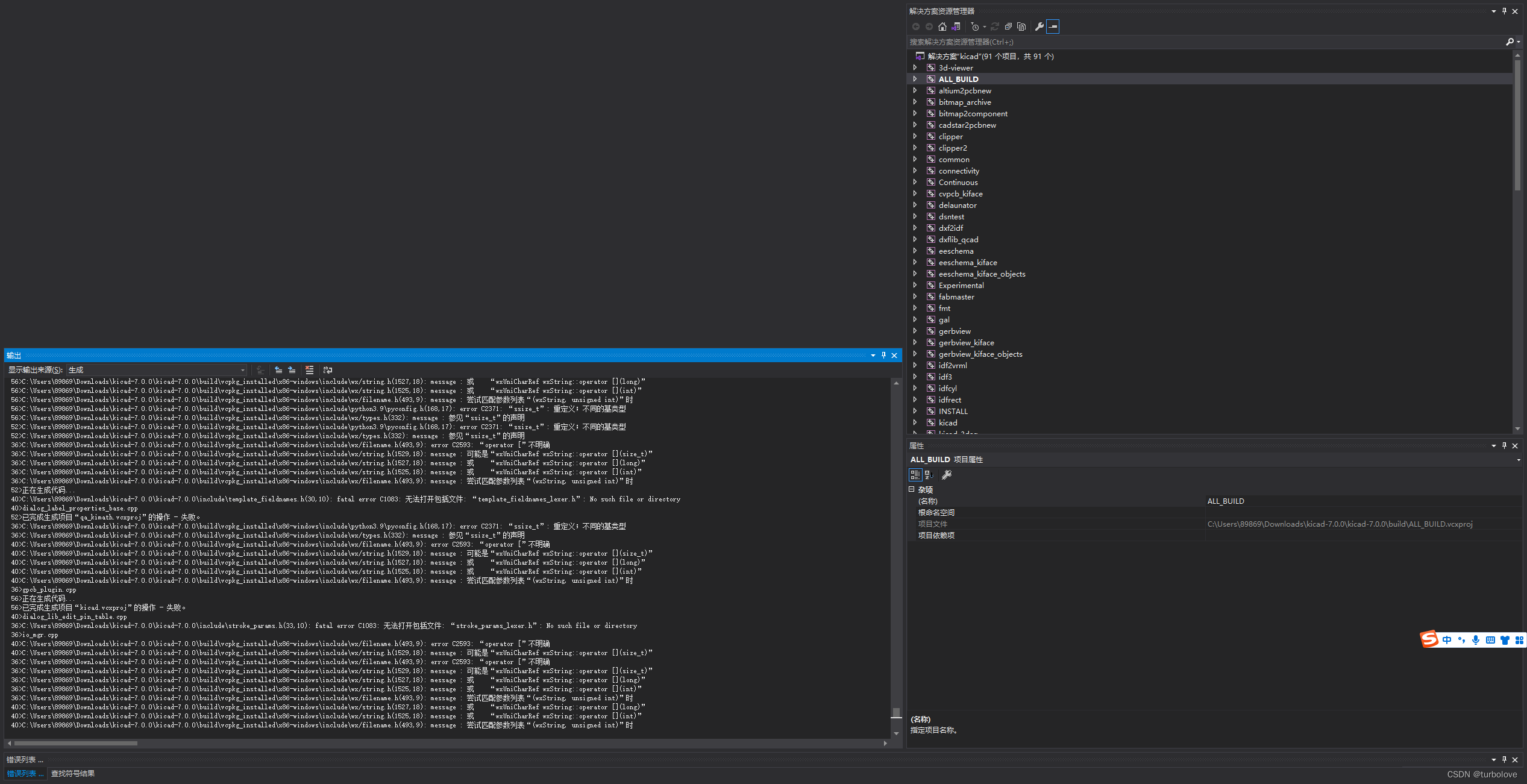The image size is (1527, 784).
Task: Select the dxflib_qcad project
Action: tap(958, 239)
